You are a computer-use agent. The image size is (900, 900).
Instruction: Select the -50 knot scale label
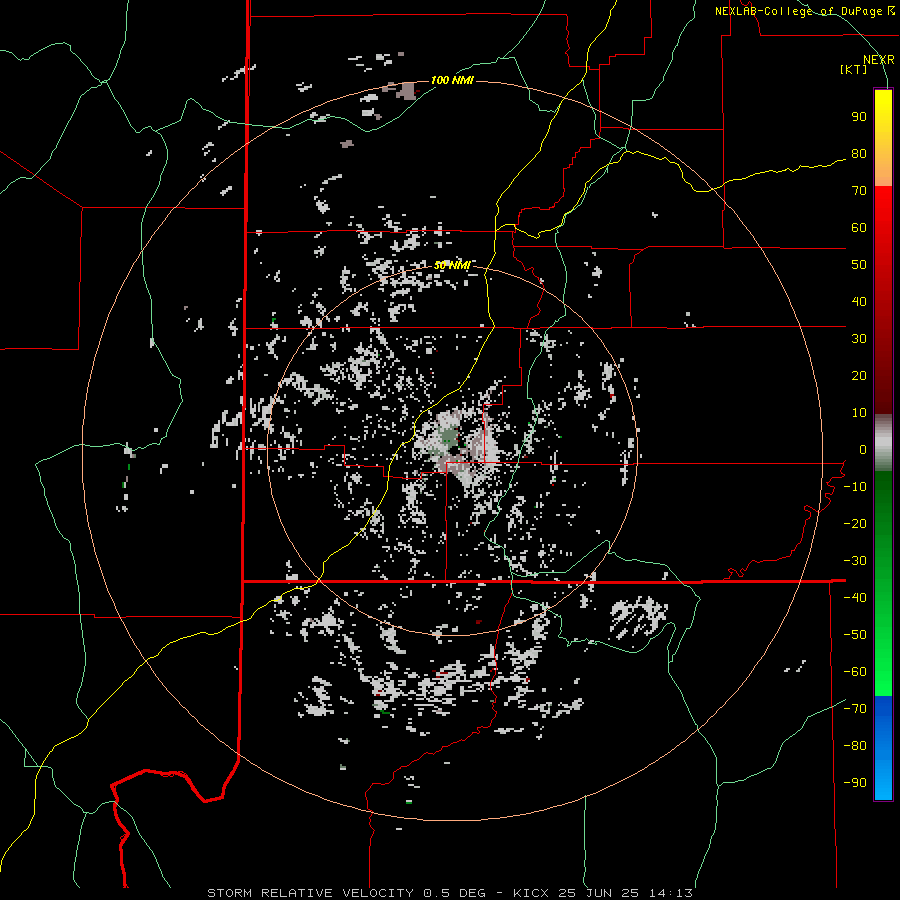pyautogui.click(x=855, y=635)
